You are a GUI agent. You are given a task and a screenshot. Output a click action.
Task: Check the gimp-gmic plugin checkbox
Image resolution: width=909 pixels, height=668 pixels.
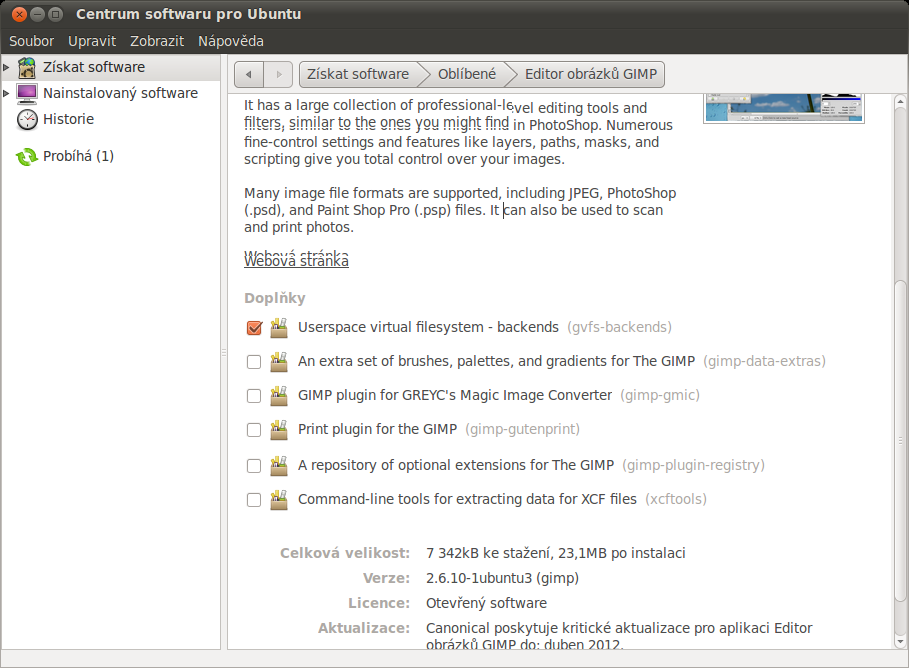click(x=254, y=395)
